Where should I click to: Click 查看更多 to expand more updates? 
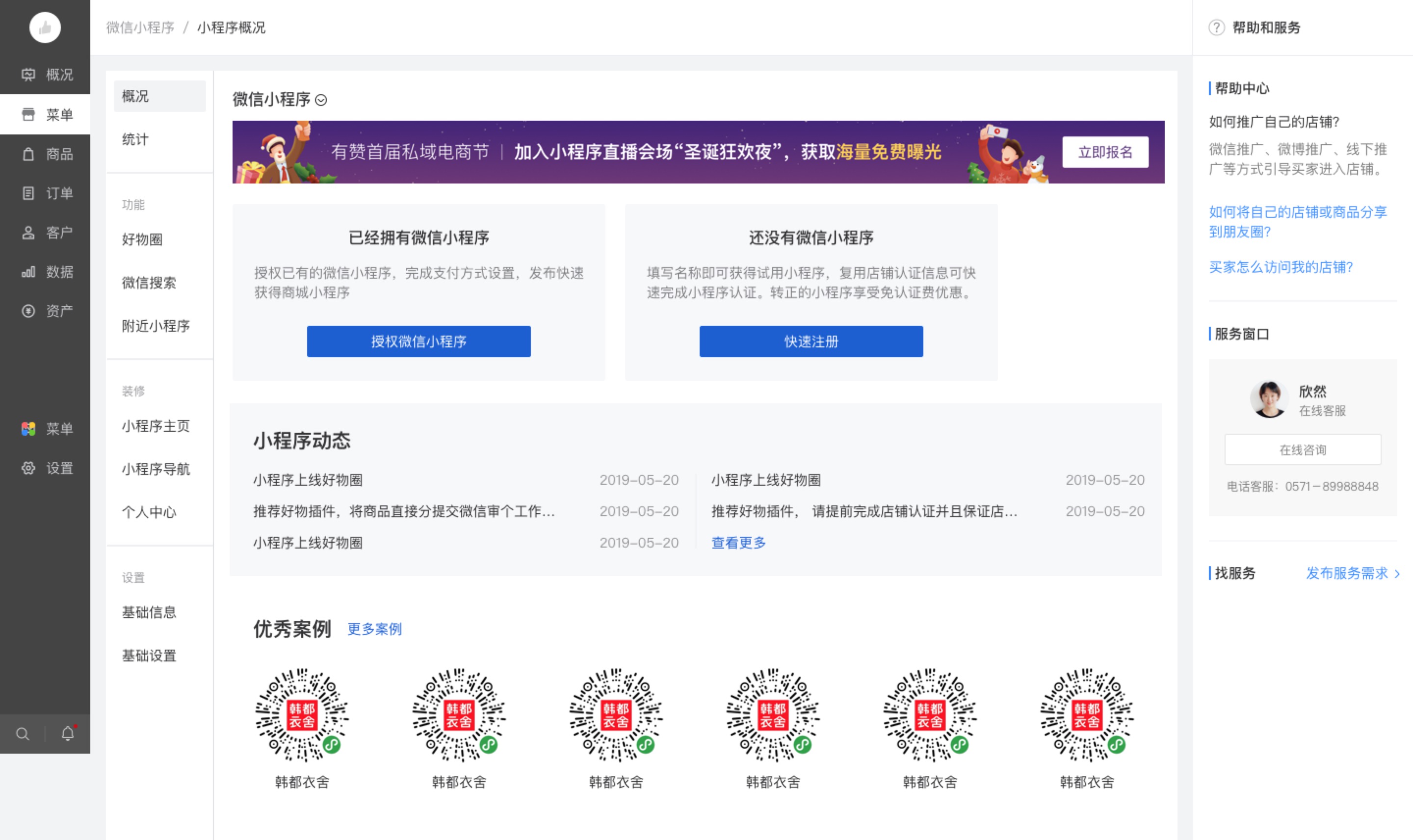point(737,542)
